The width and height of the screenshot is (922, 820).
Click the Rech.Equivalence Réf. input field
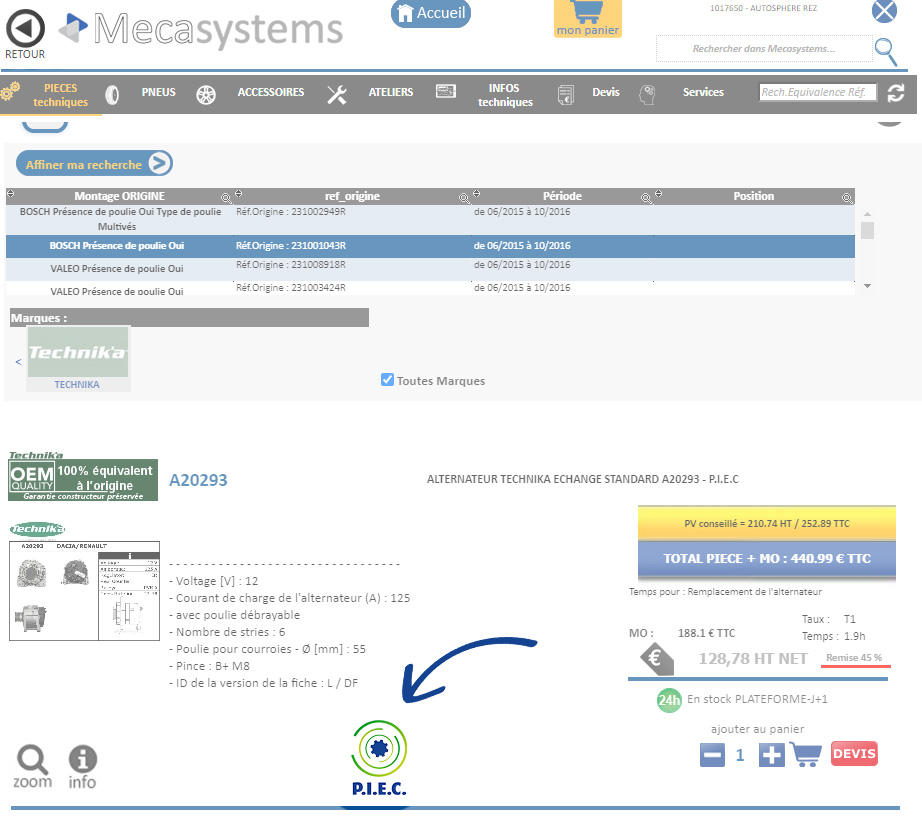click(x=817, y=92)
